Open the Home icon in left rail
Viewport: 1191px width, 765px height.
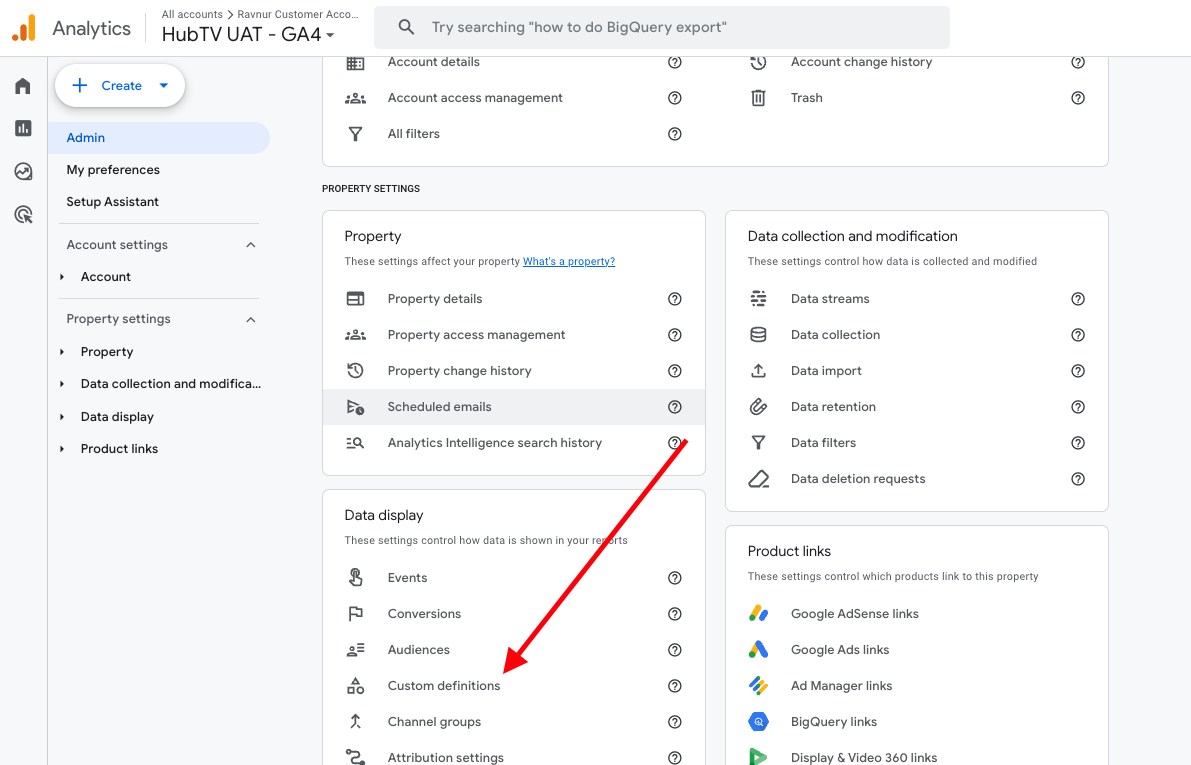click(x=23, y=86)
